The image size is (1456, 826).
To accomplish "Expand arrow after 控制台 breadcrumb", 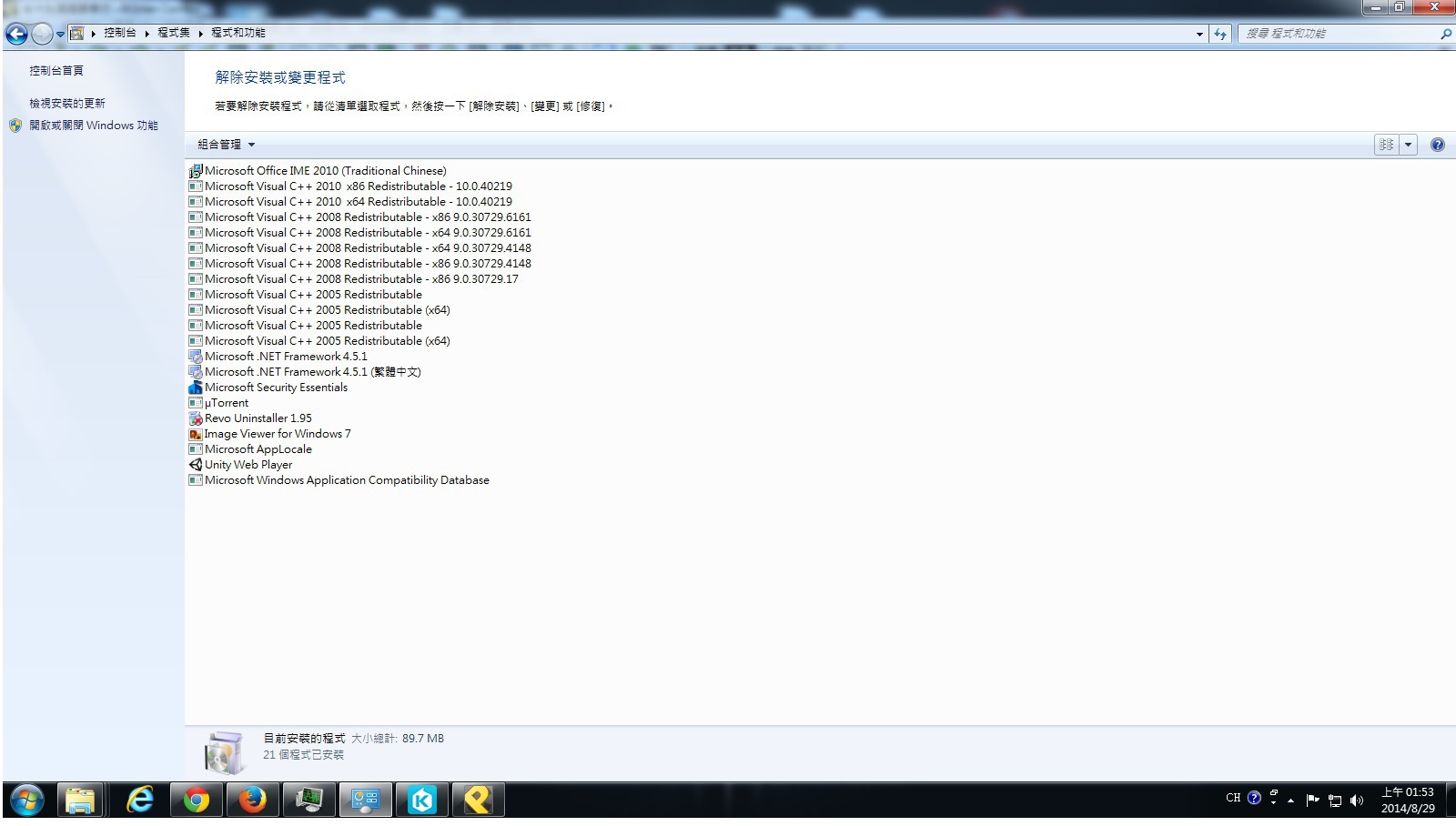I will [x=147, y=34].
